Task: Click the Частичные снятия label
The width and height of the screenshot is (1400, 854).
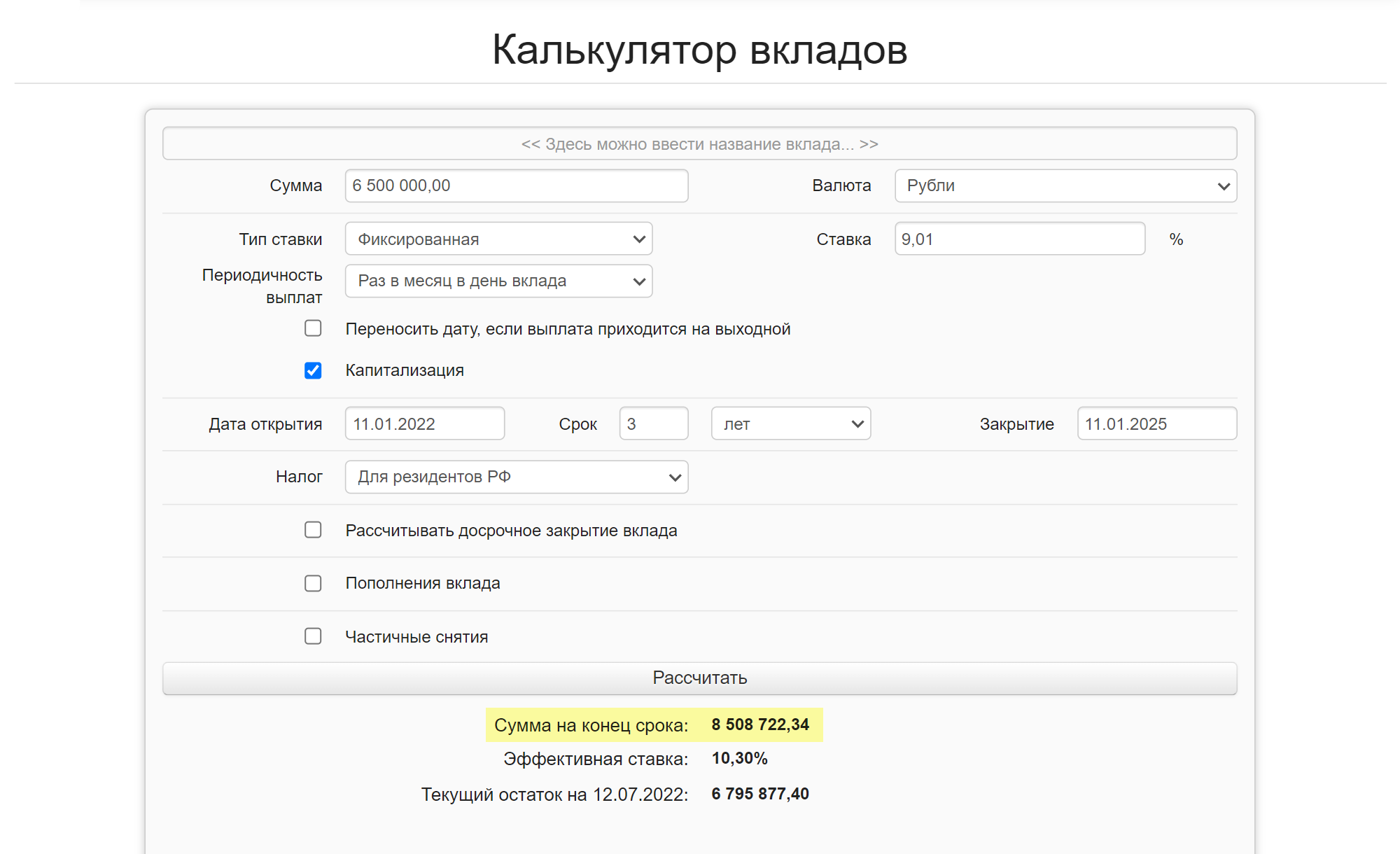Action: point(416,637)
